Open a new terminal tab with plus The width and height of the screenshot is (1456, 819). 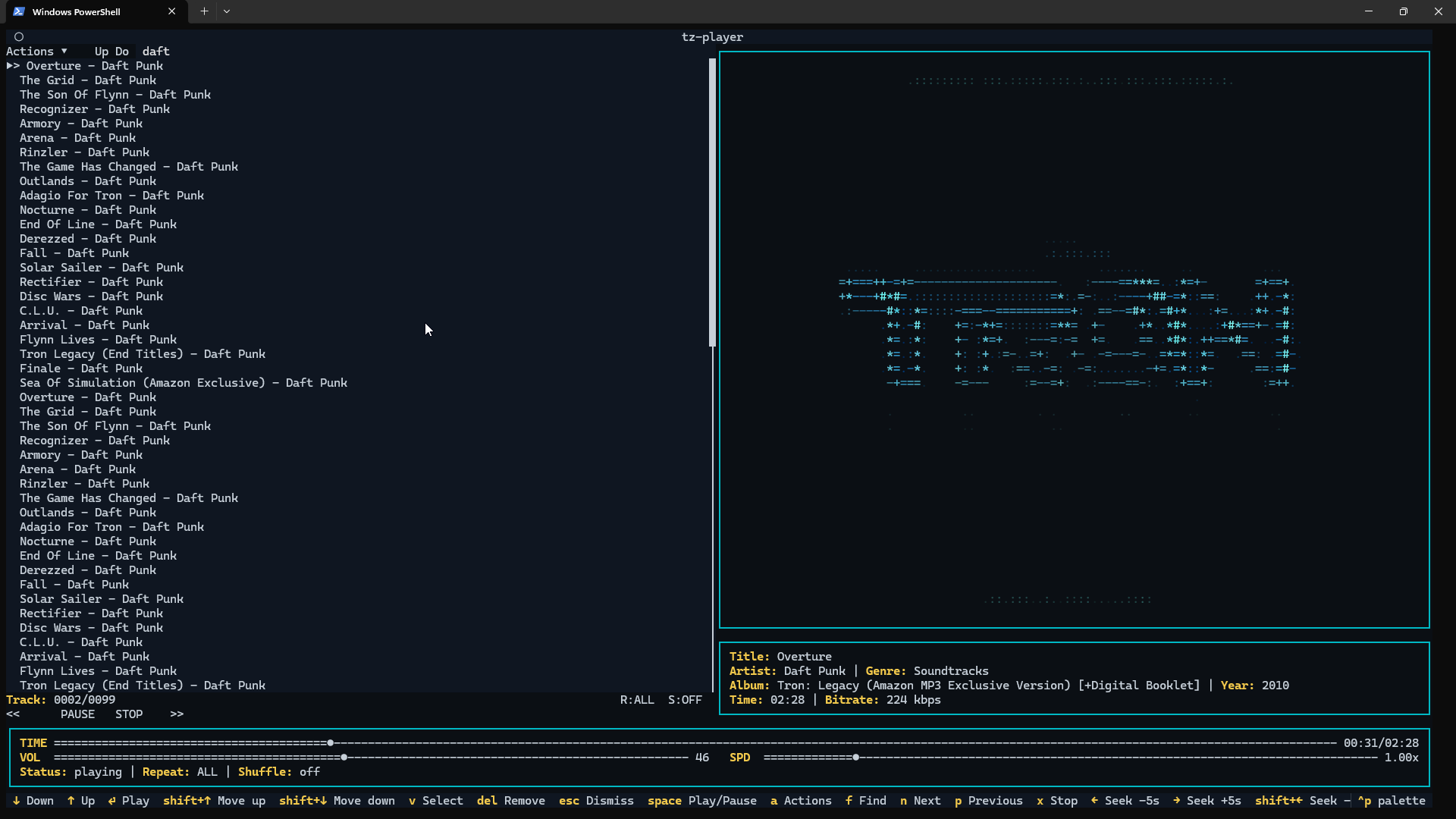click(x=204, y=11)
